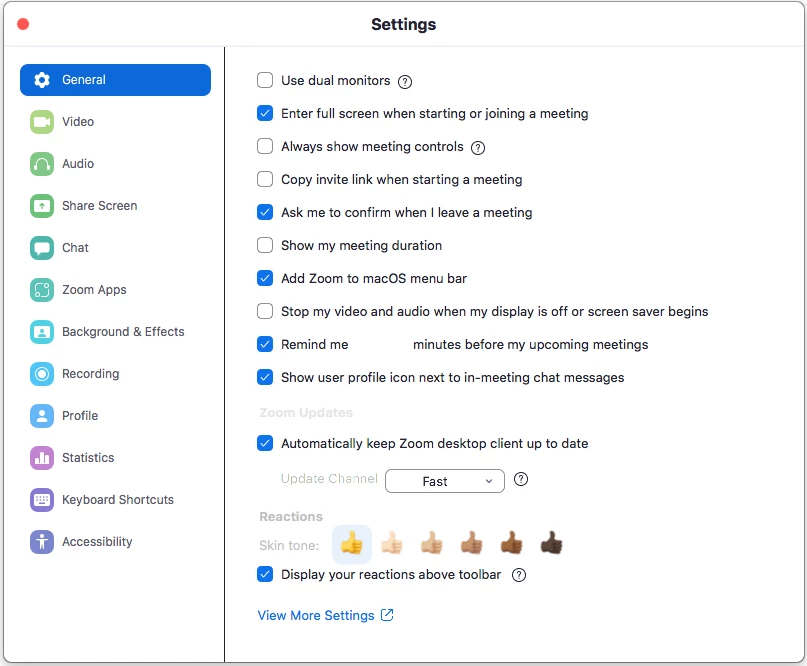The width and height of the screenshot is (807, 666).
Task: Click the Statistics bar chart icon
Action: point(42,458)
